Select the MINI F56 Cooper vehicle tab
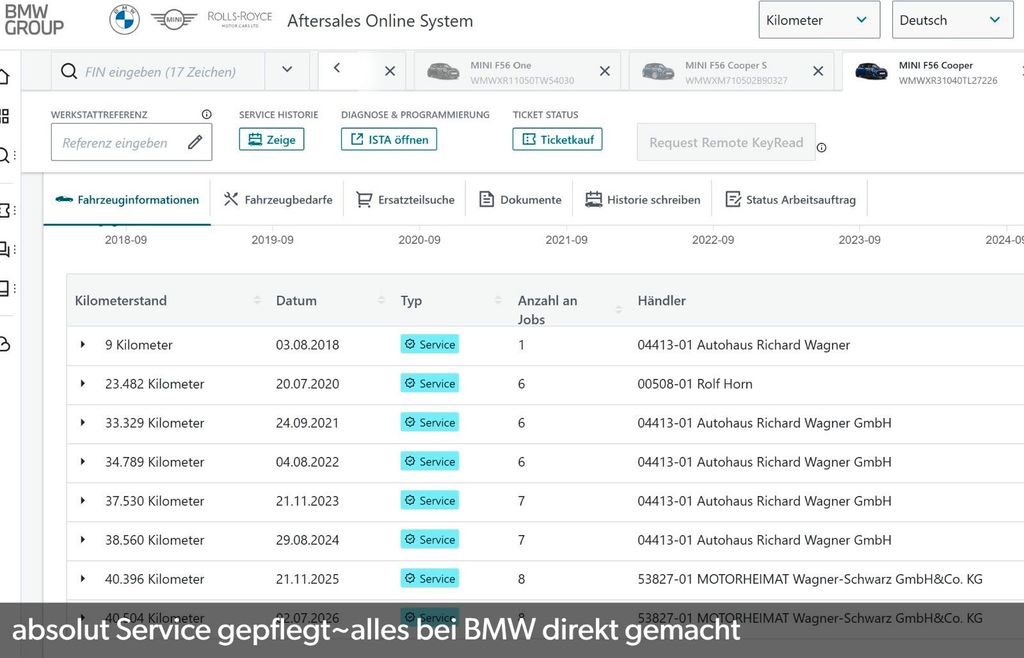The image size is (1024, 658). (933, 72)
